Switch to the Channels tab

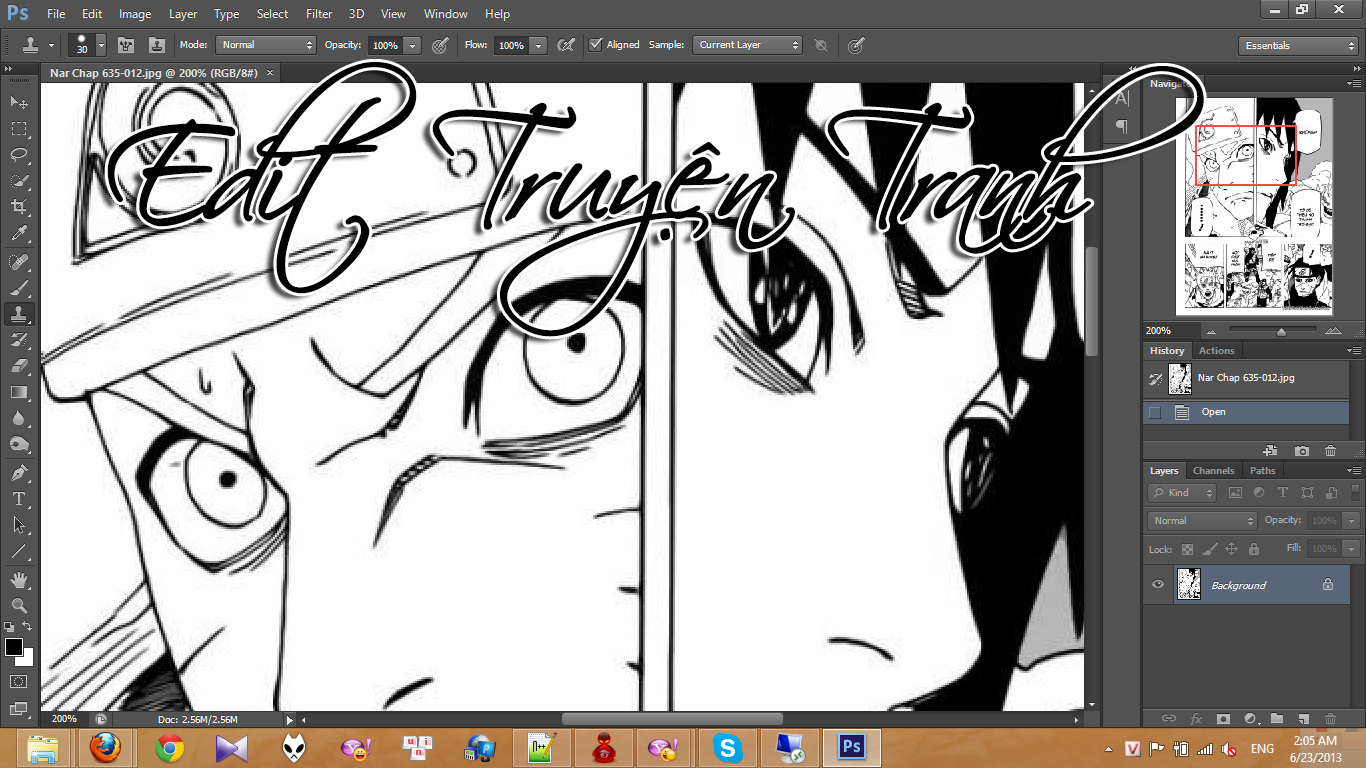point(1214,470)
